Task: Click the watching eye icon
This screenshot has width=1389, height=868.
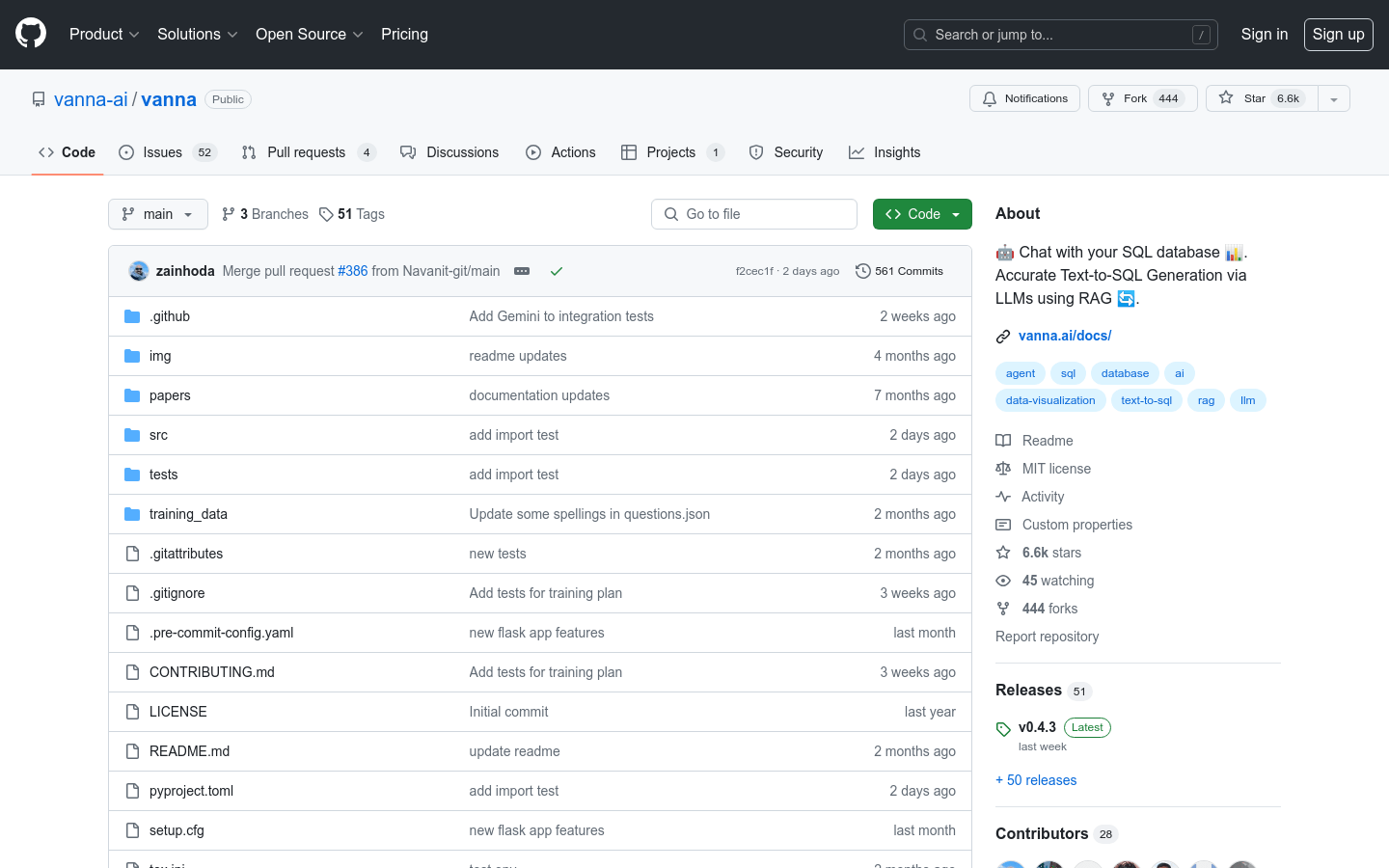Action: click(x=1003, y=581)
